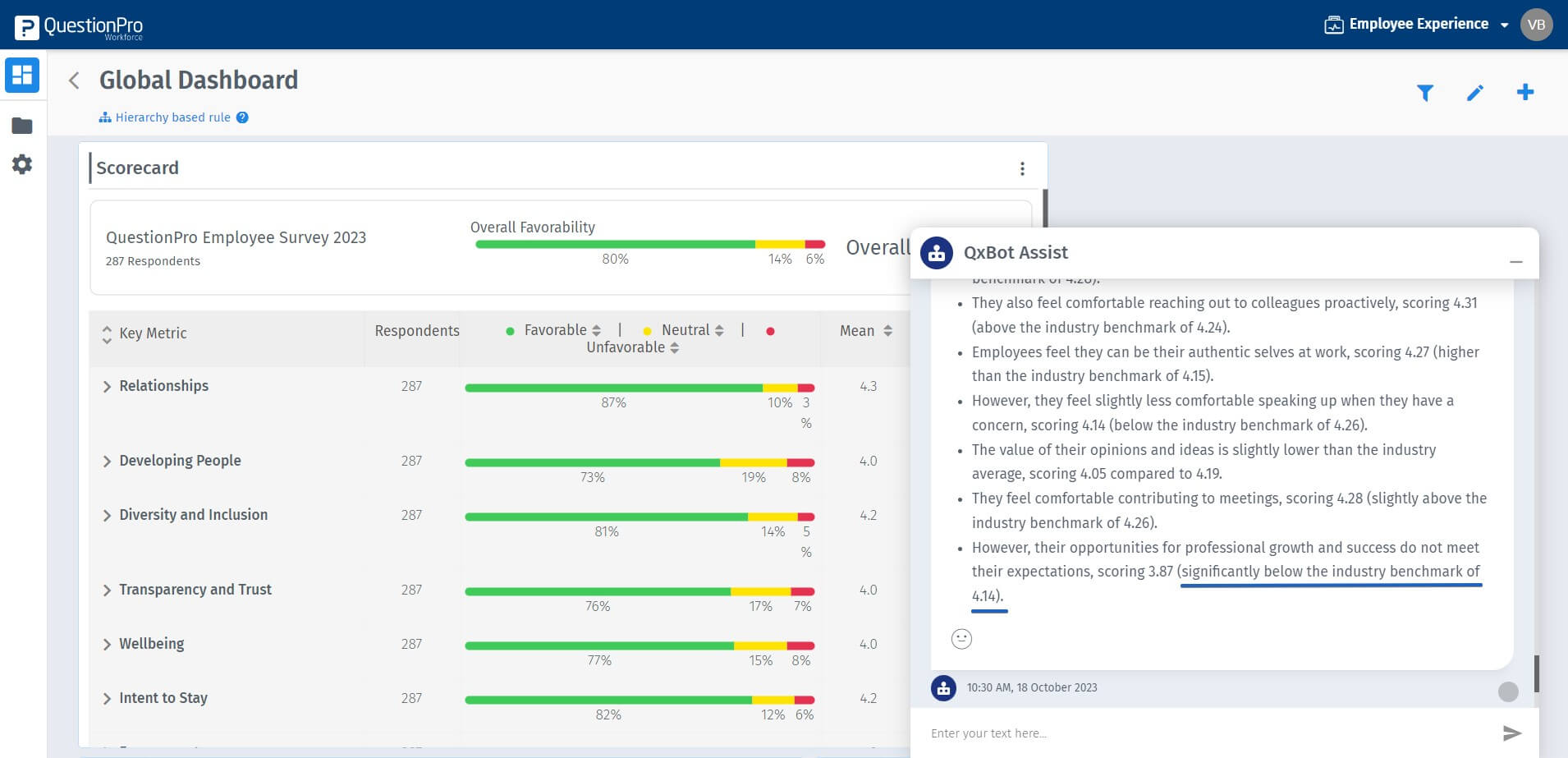Expand the Relationships metric row
Viewport: 1568px width, 758px height.
pos(107,387)
